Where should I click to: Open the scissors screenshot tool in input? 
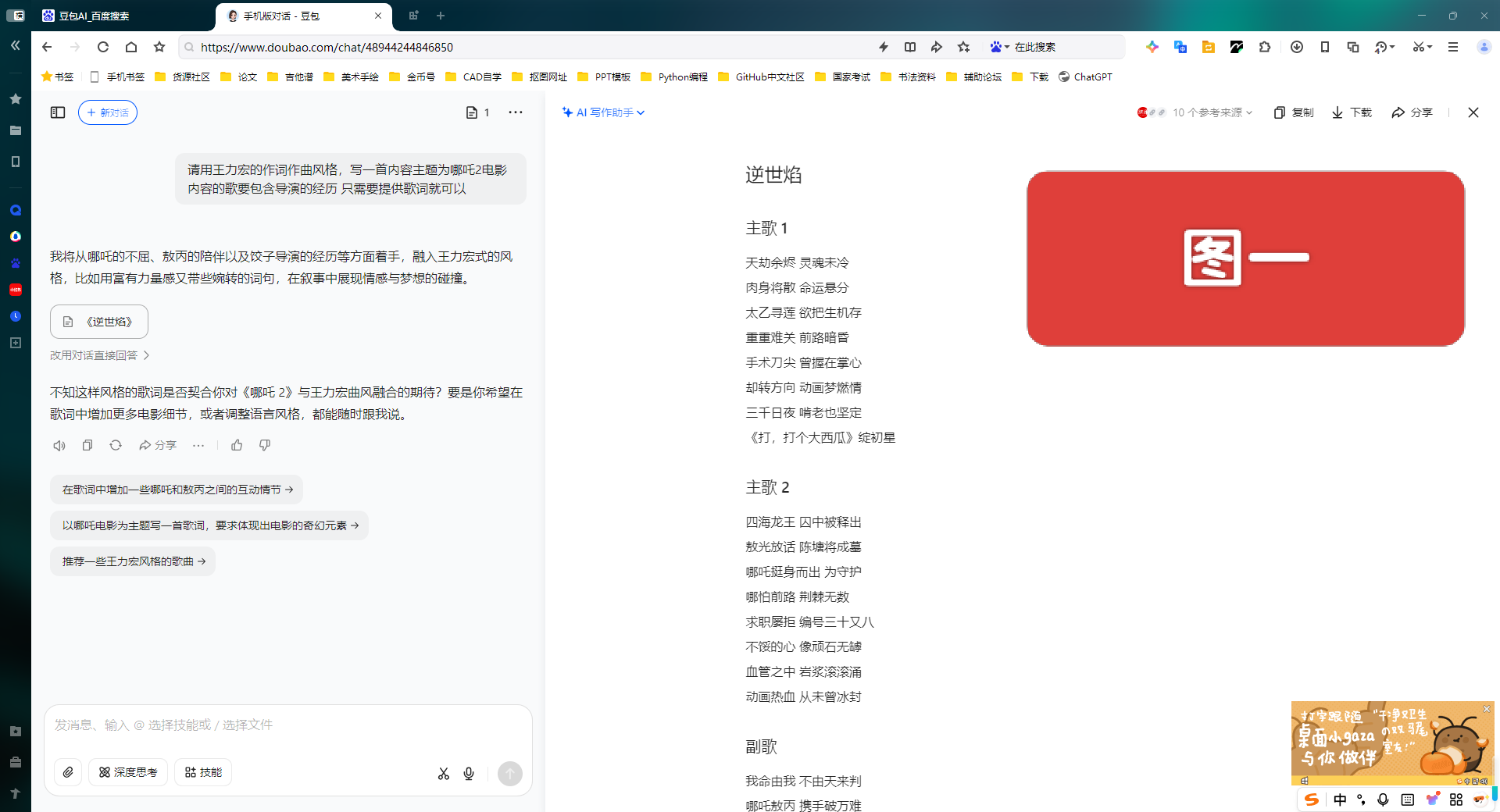click(444, 774)
